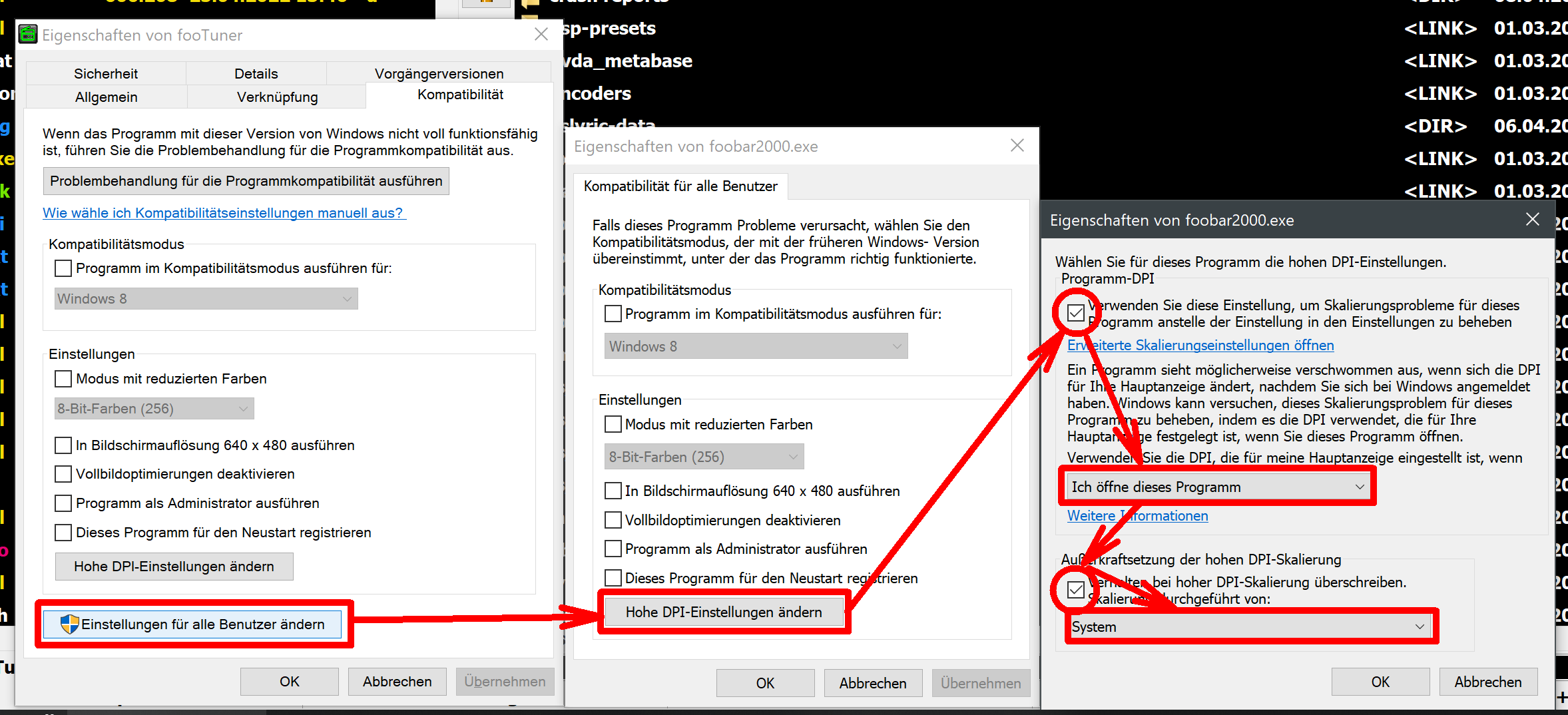Viewport: 1568px width, 715px height.
Task: Toggle '640 x 480 ausführen' in all-users dialog
Action: pos(613,491)
